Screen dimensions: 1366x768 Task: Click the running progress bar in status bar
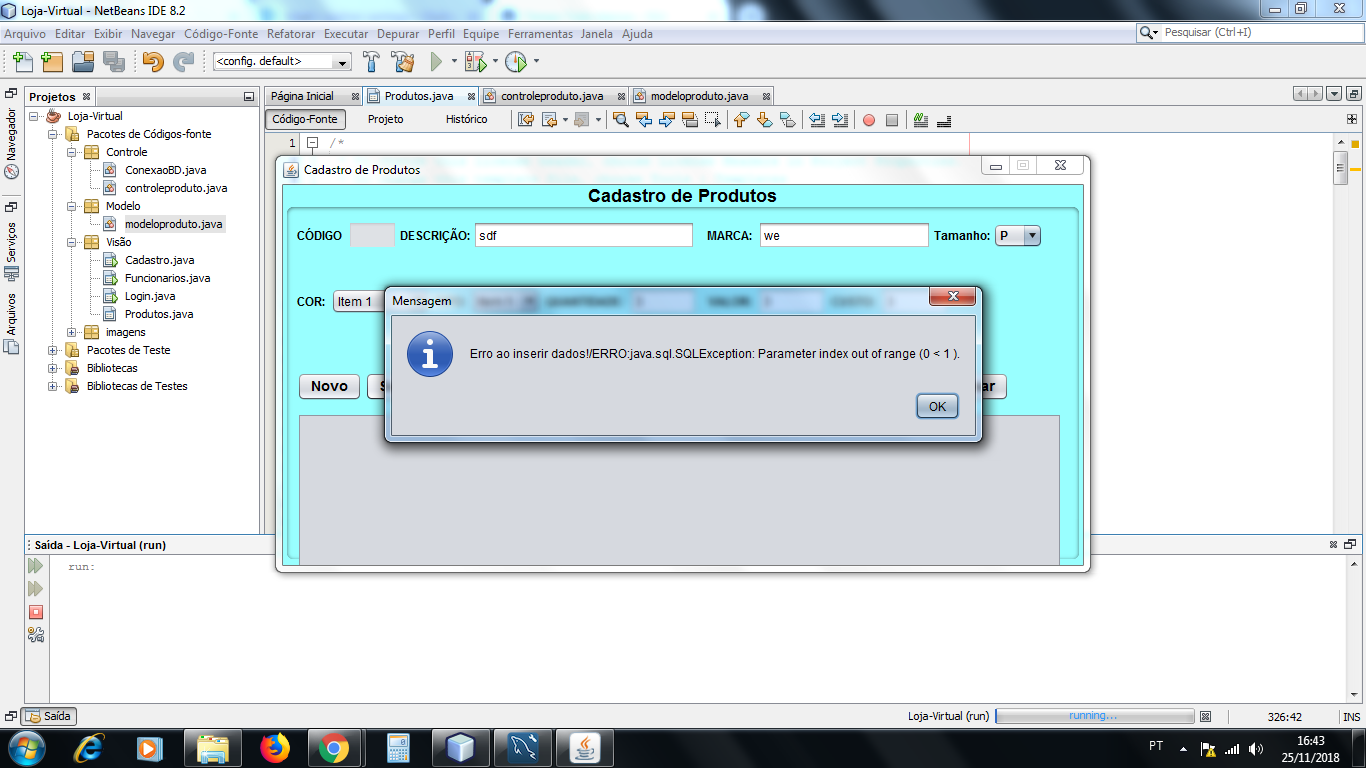(1095, 716)
